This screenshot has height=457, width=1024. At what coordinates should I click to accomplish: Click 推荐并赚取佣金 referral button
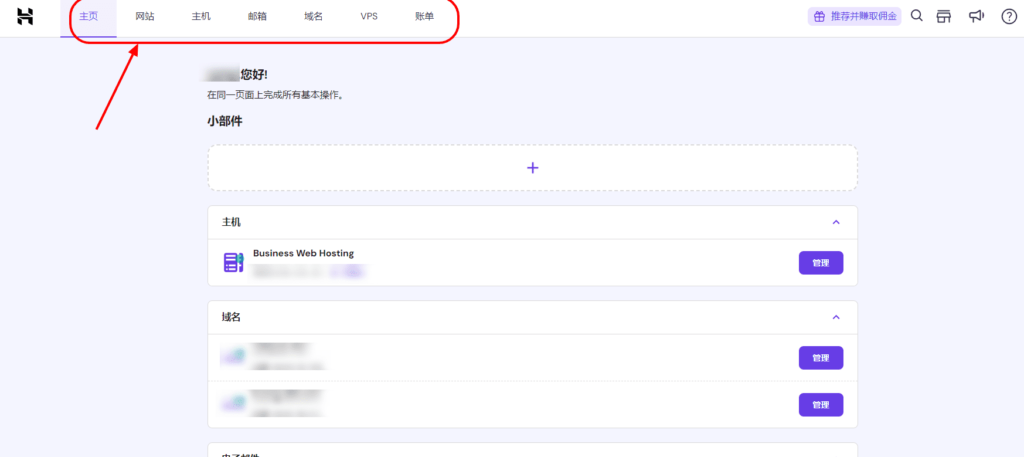[x=854, y=17]
